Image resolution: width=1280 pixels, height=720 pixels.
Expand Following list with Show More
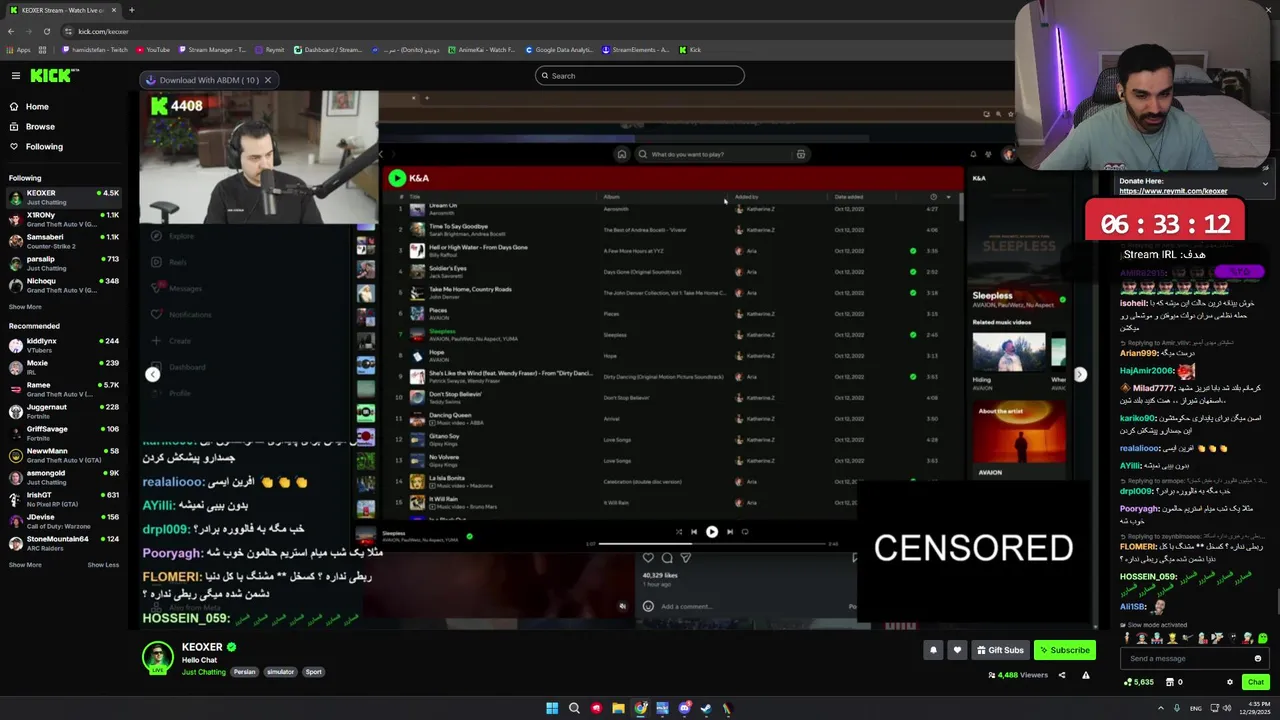point(25,307)
